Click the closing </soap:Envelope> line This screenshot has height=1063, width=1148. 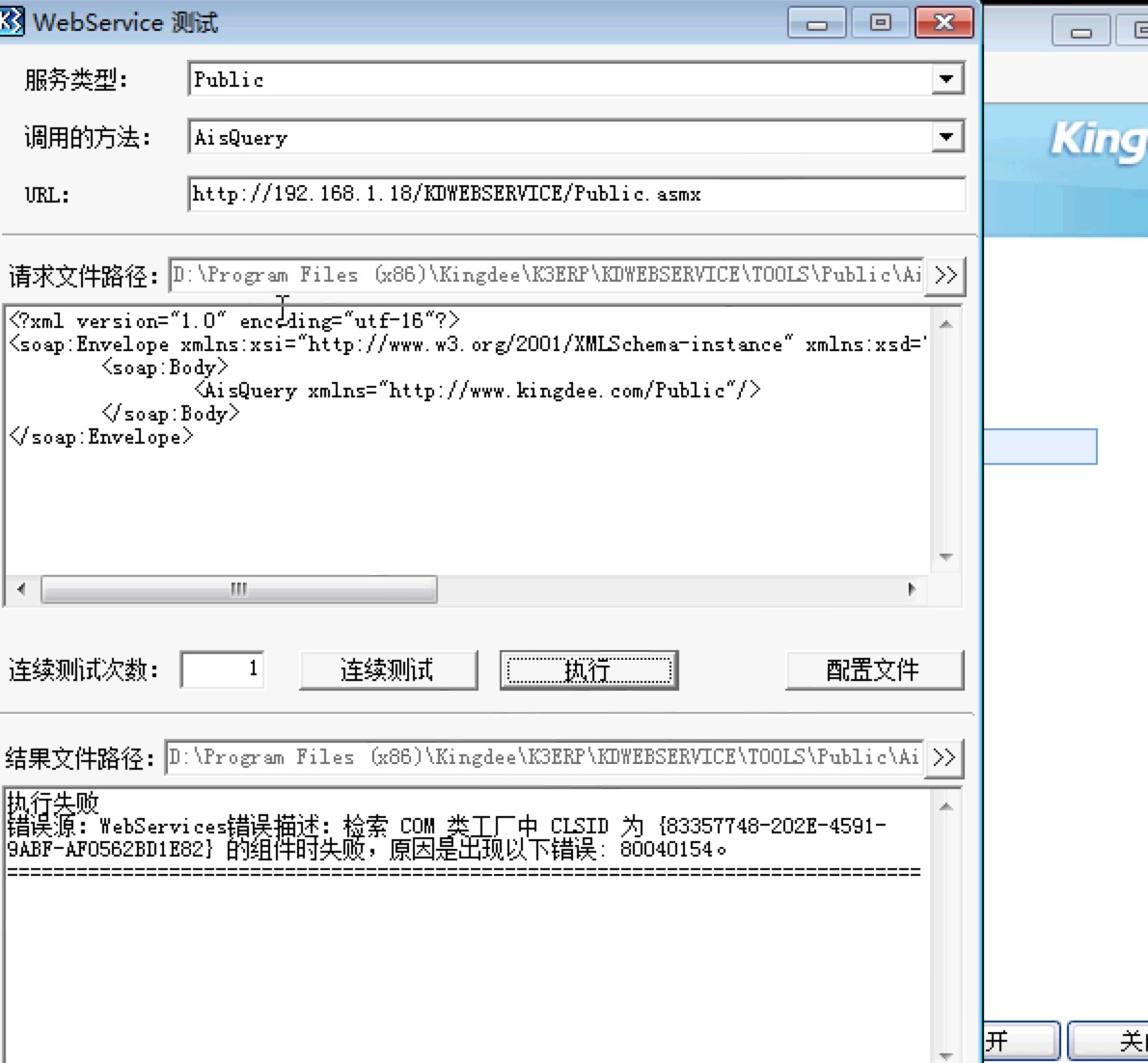(x=101, y=437)
